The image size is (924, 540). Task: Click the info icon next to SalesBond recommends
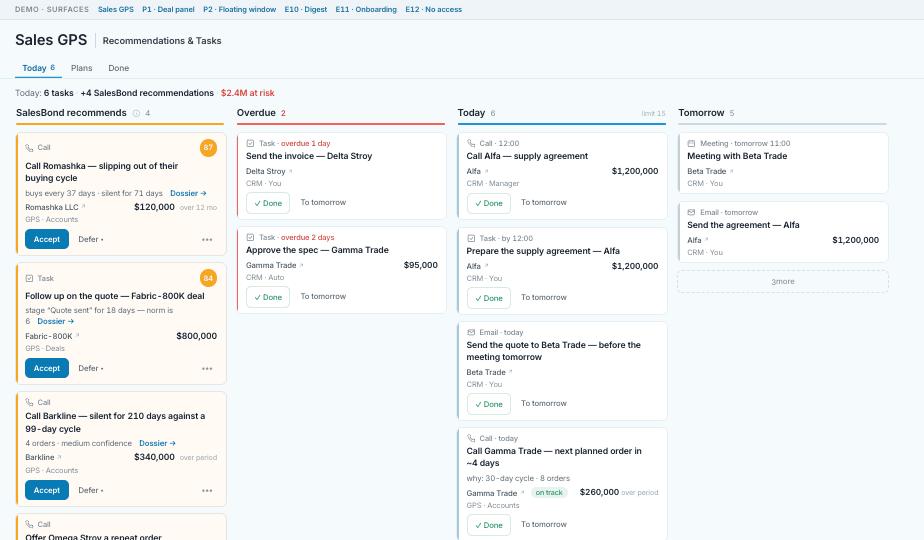[x=136, y=113]
